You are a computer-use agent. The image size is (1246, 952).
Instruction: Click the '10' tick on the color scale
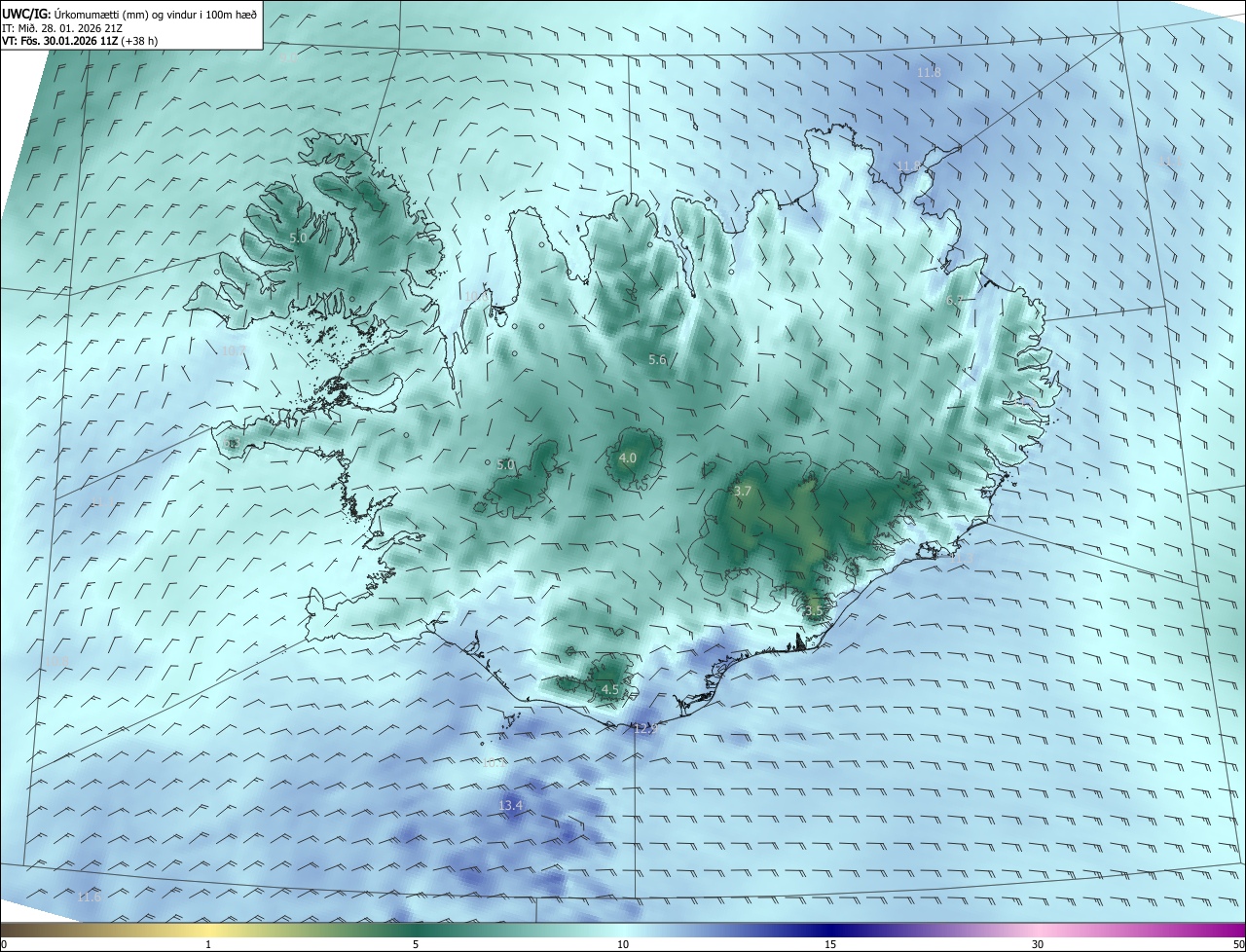(x=623, y=944)
